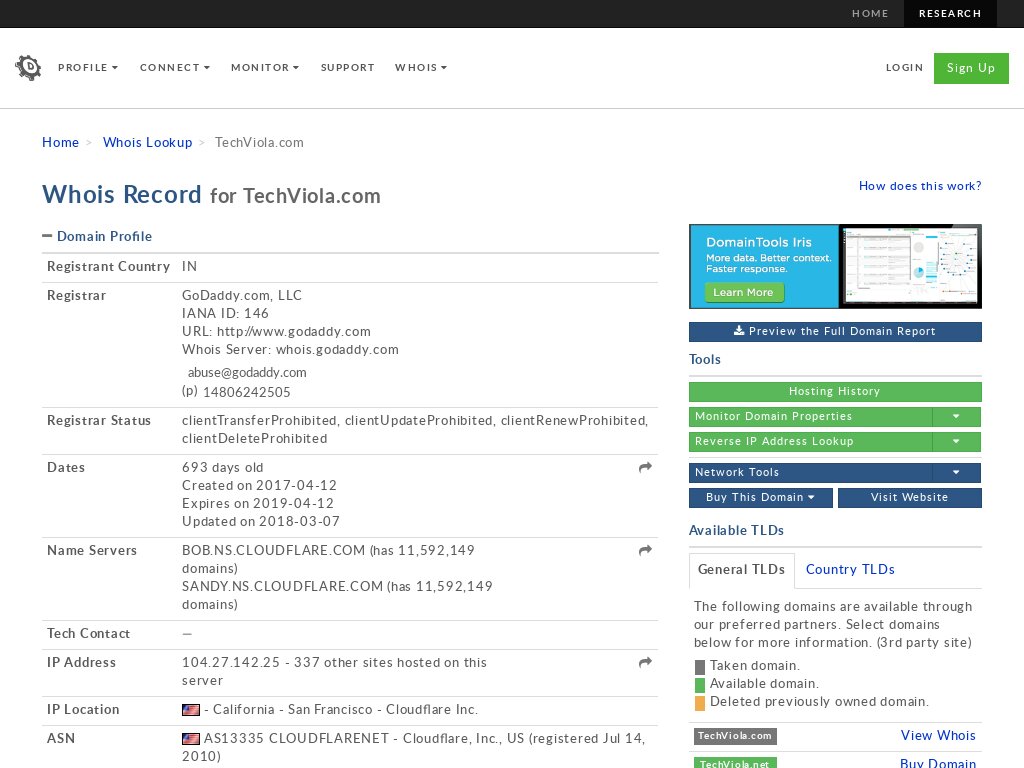Click View Whois for TechViola.com

click(938, 735)
